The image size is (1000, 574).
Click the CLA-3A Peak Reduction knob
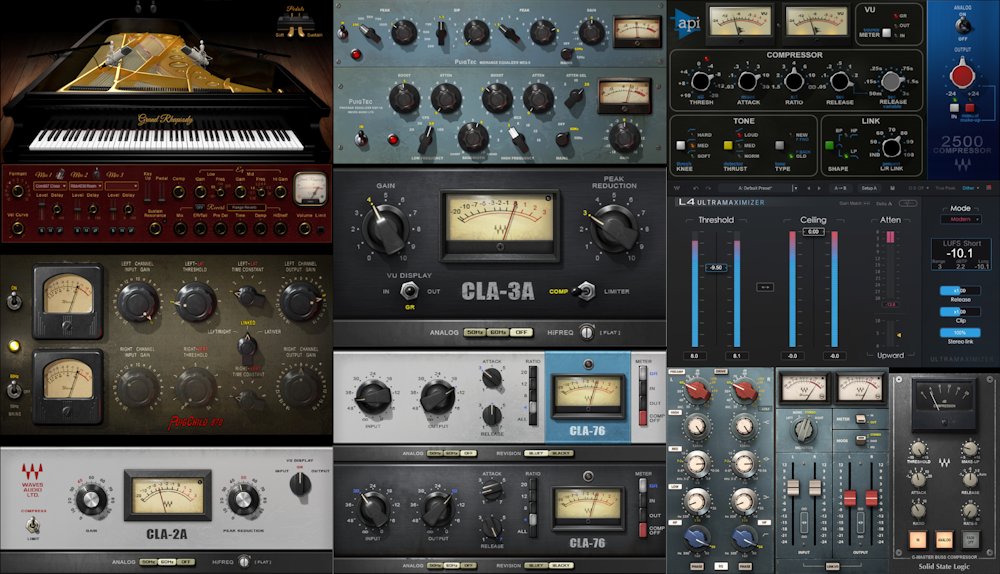tap(614, 228)
